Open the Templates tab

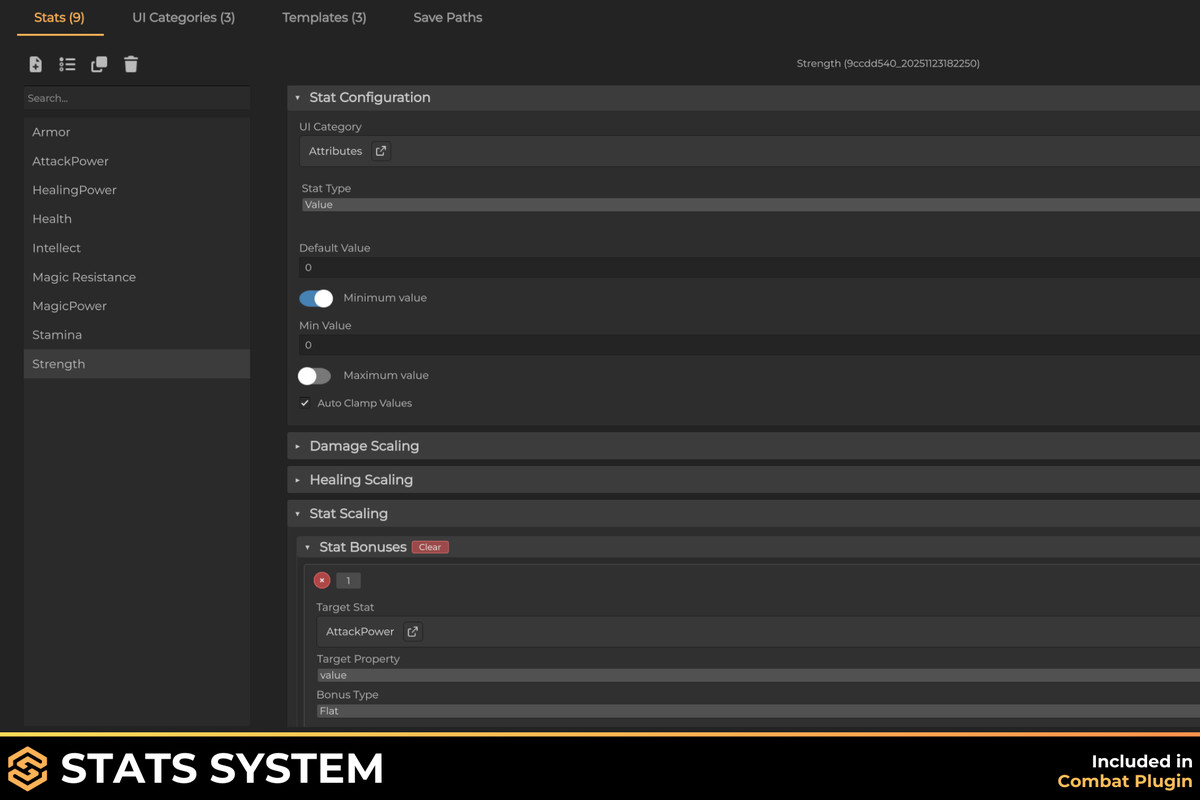324,17
